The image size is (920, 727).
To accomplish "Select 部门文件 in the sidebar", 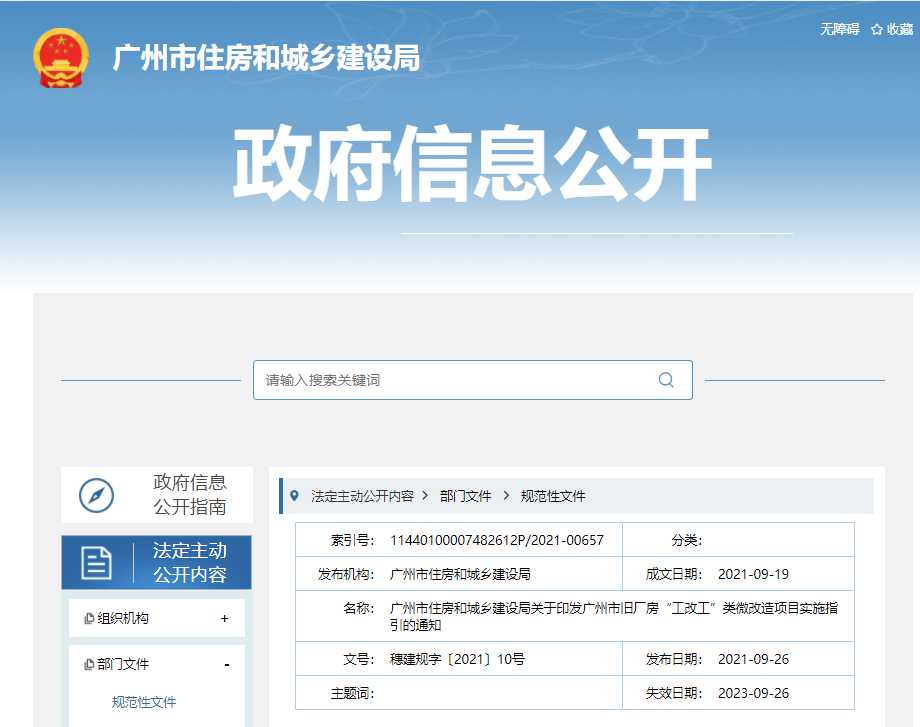I will (x=123, y=664).
